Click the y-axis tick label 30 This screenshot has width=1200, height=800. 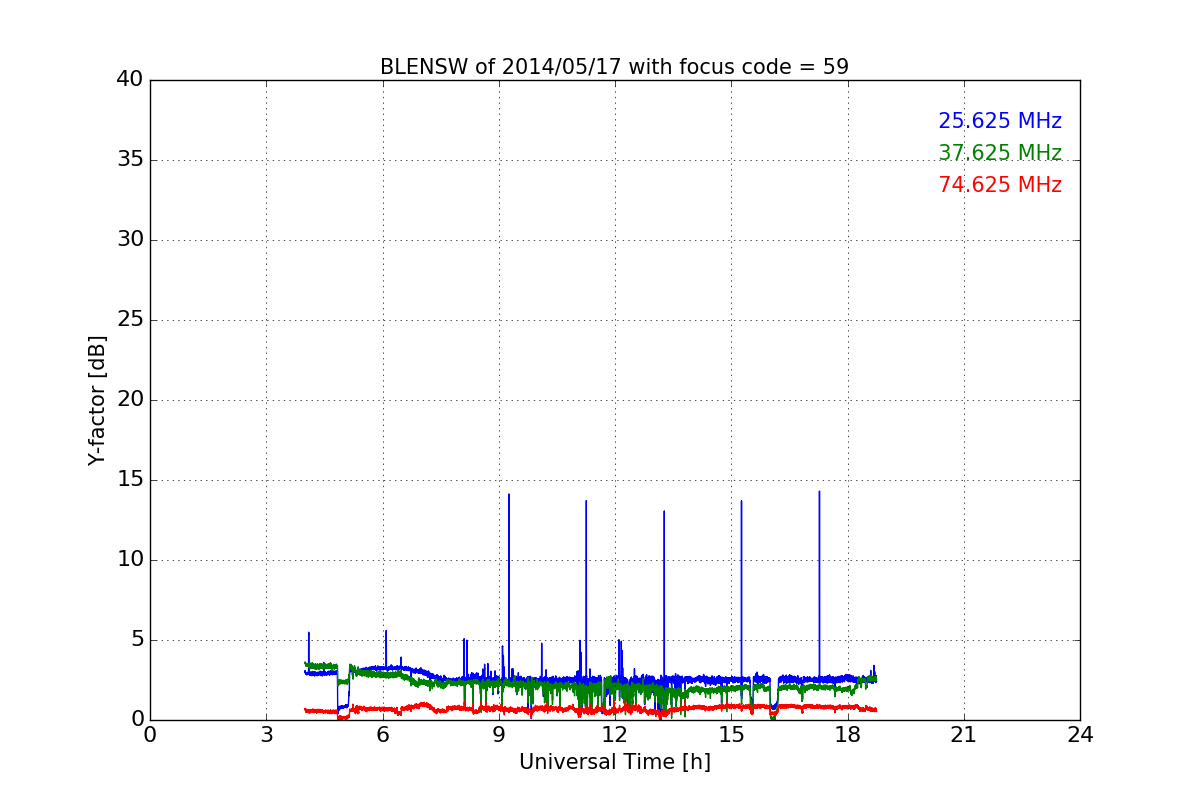tap(130, 240)
